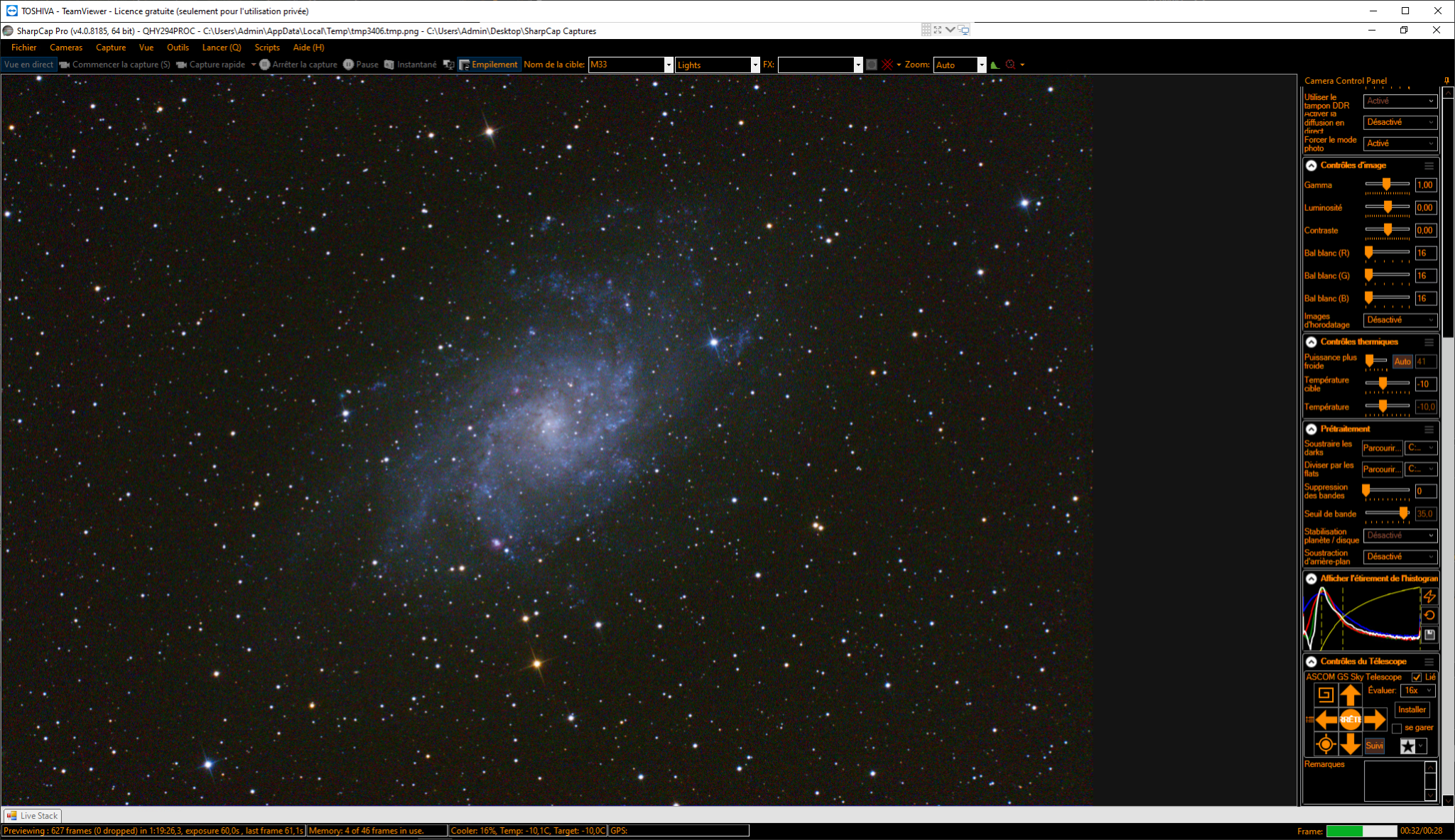Viewport: 1455px width, 840px height.
Task: Toggle the Suivi tracking button
Action: (x=1375, y=746)
